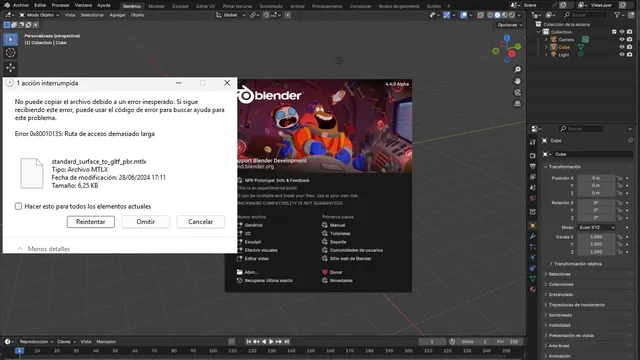Click Omitir button in error dialog

point(146,222)
